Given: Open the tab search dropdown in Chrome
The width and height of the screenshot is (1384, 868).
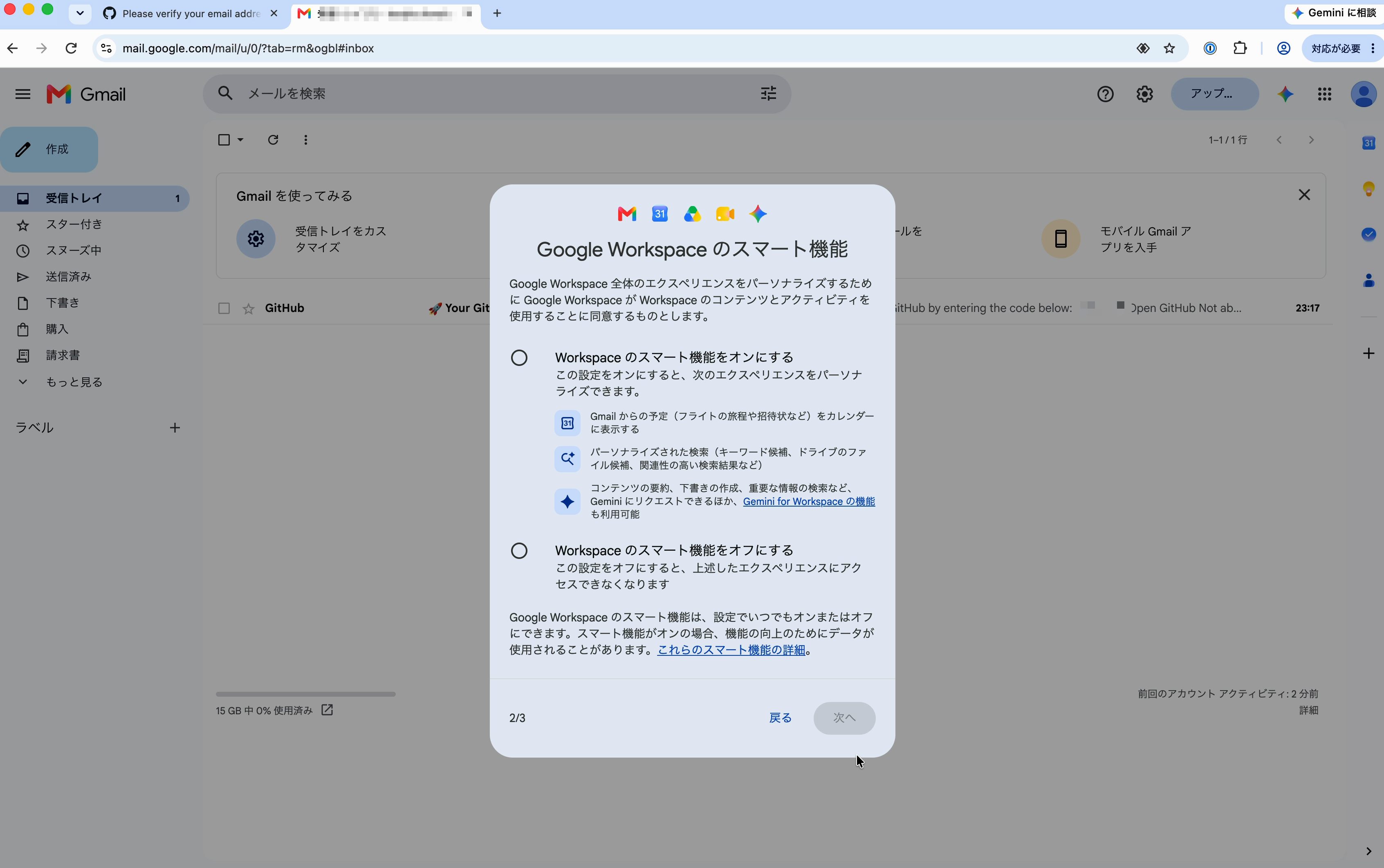Looking at the screenshot, I should [80, 13].
